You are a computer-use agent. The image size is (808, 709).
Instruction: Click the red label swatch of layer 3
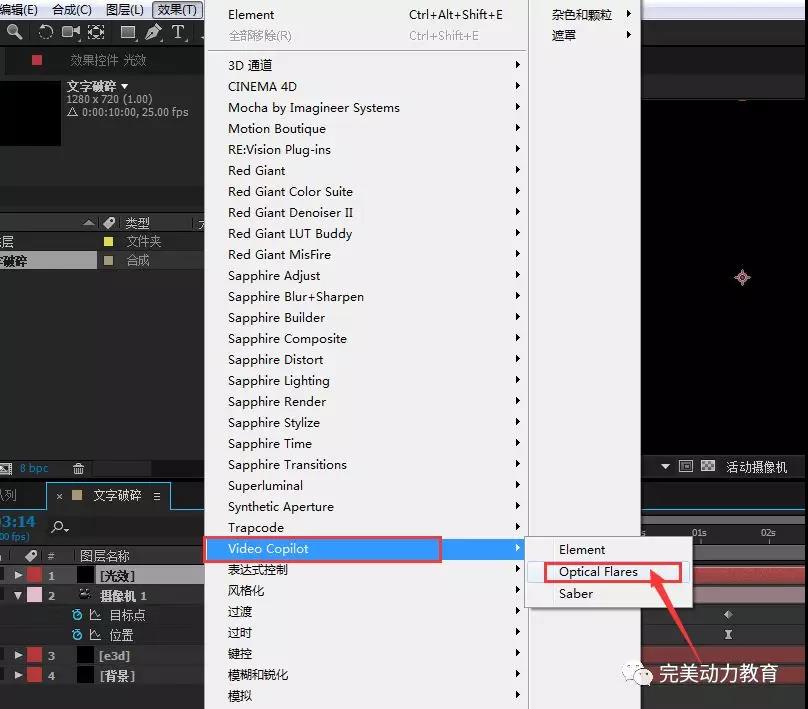35,655
